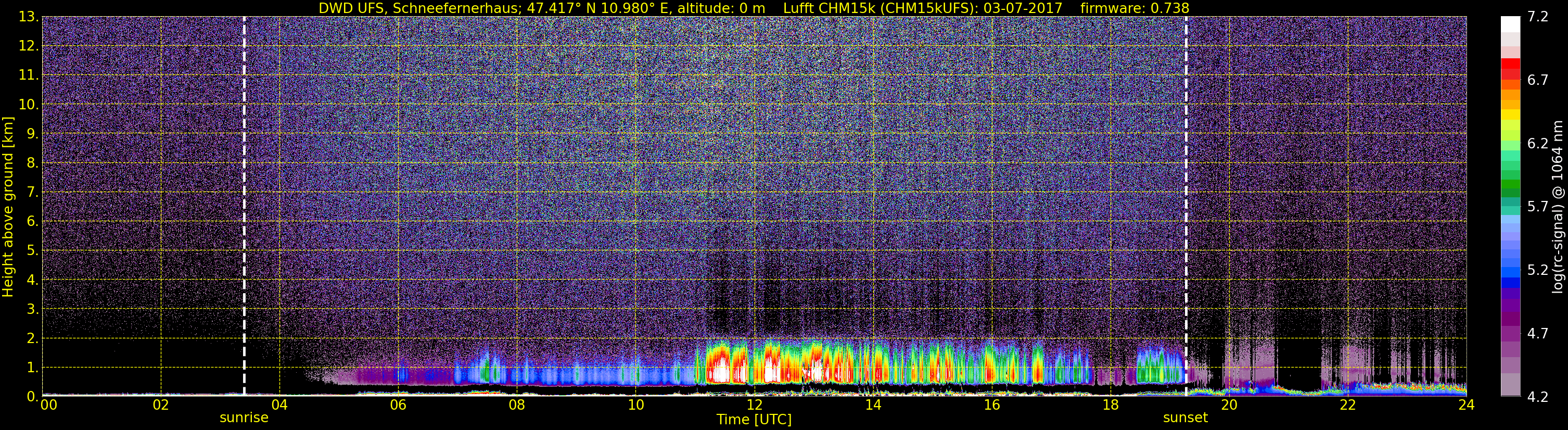Click the time axis tick '08'

tap(517, 404)
